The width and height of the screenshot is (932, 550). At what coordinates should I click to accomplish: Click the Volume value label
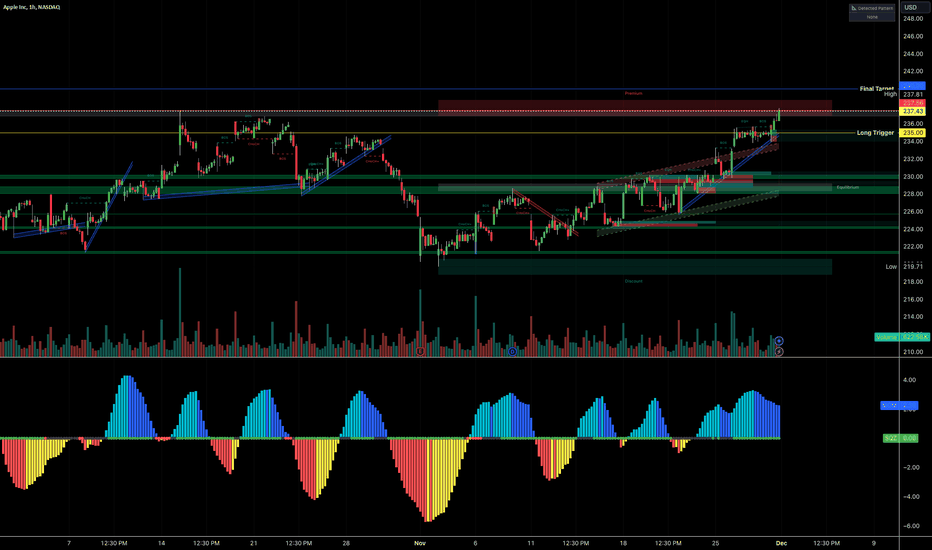pyautogui.click(x=902, y=337)
